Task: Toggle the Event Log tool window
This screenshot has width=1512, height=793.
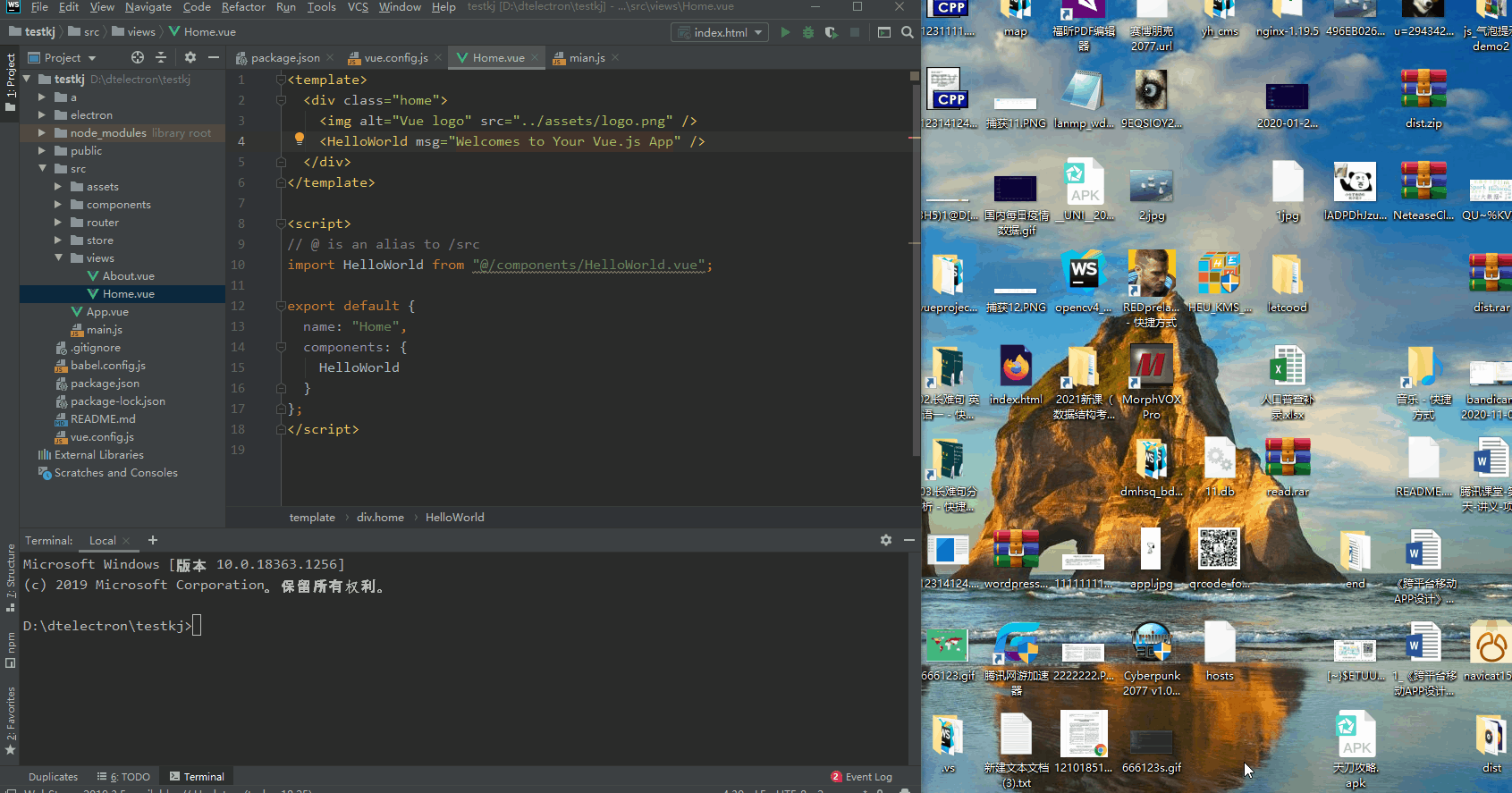Action: [x=862, y=777]
